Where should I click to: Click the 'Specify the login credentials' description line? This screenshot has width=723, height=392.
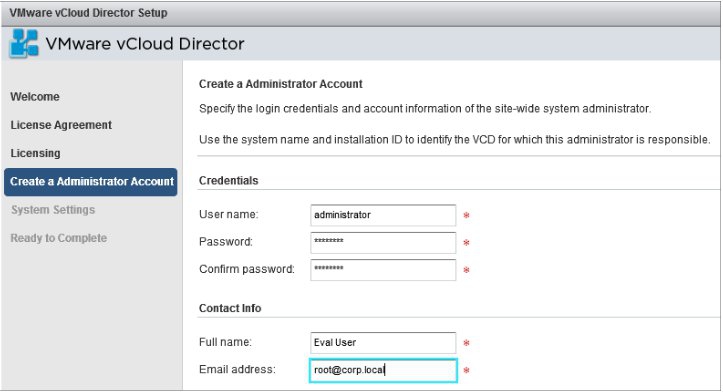click(425, 109)
